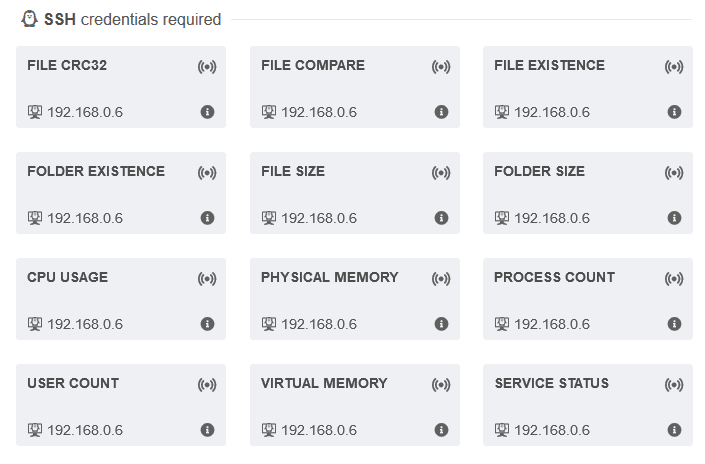Open info for FILE EXISTENCE monitor
The width and height of the screenshot is (705, 464).
coord(674,112)
